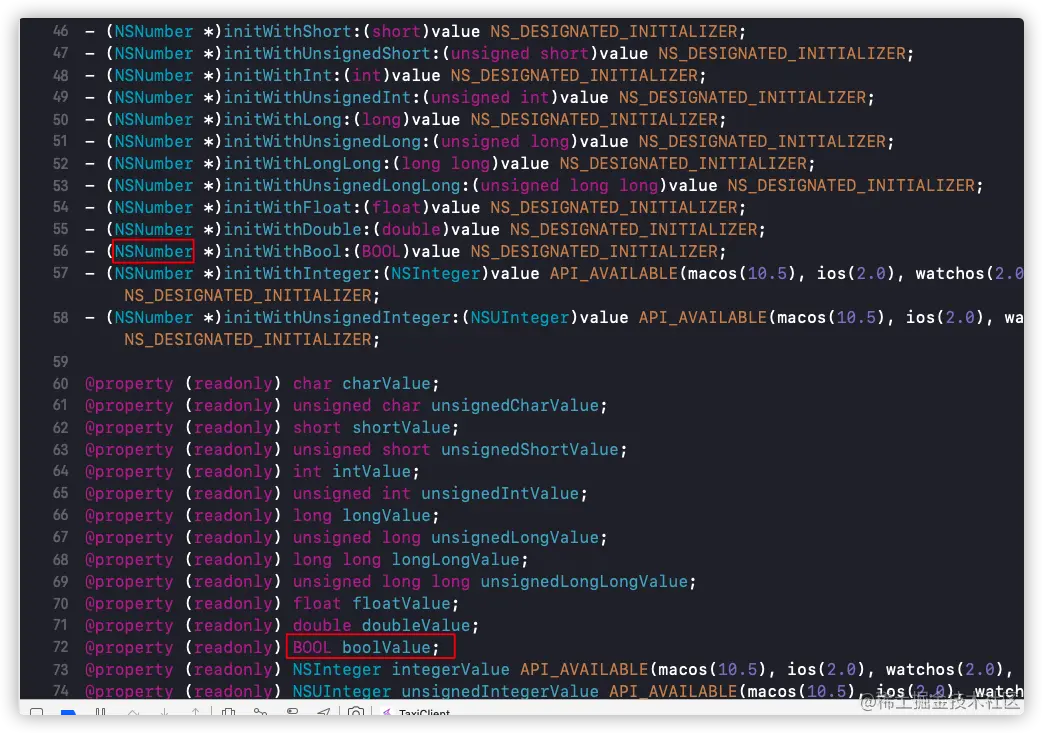Click line number 46 in gutter
Screen dimensions: 1042x733
pyautogui.click(x=60, y=31)
